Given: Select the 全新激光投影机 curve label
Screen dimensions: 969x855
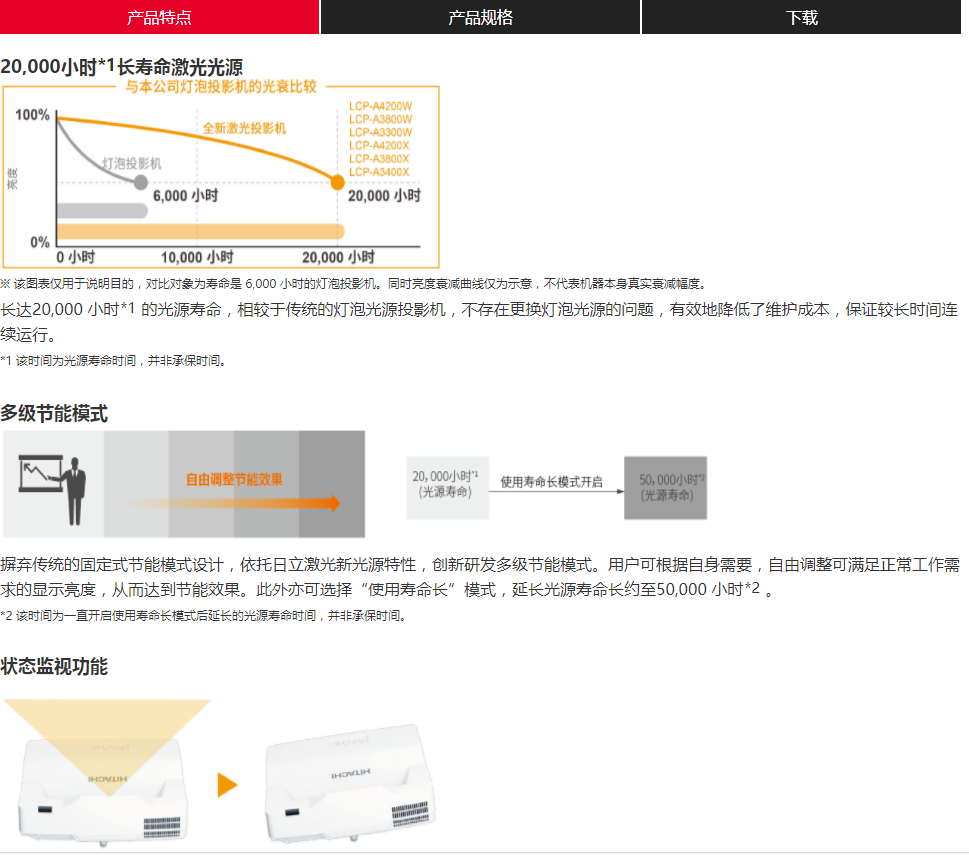Looking at the screenshot, I should (244, 128).
